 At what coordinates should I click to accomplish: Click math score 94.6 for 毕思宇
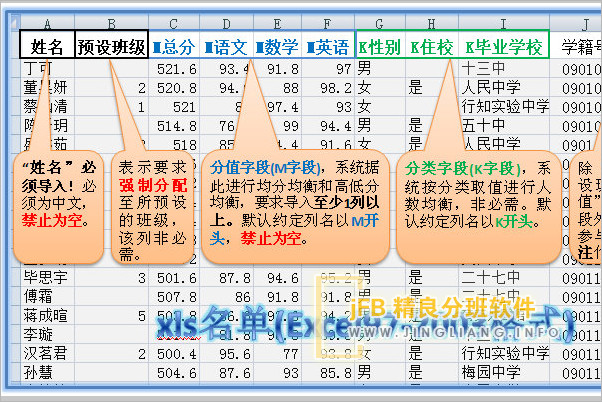278,277
